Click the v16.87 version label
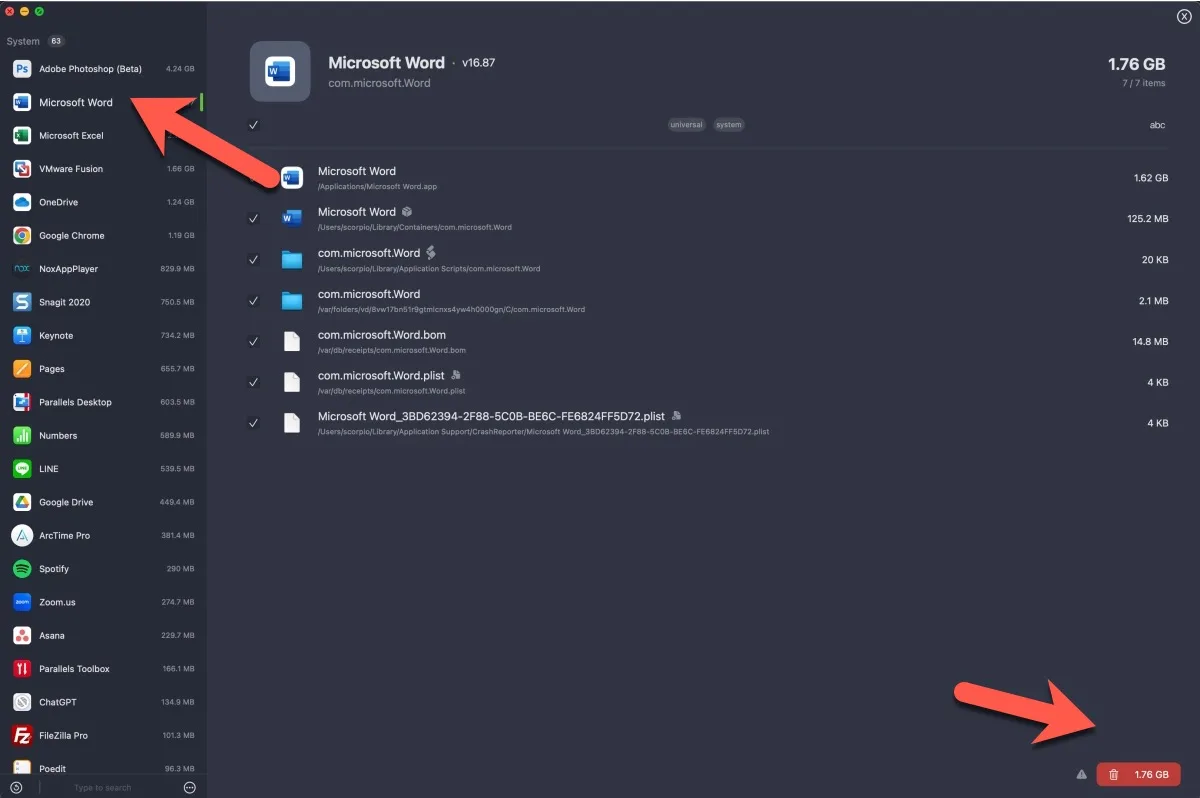 [x=478, y=62]
